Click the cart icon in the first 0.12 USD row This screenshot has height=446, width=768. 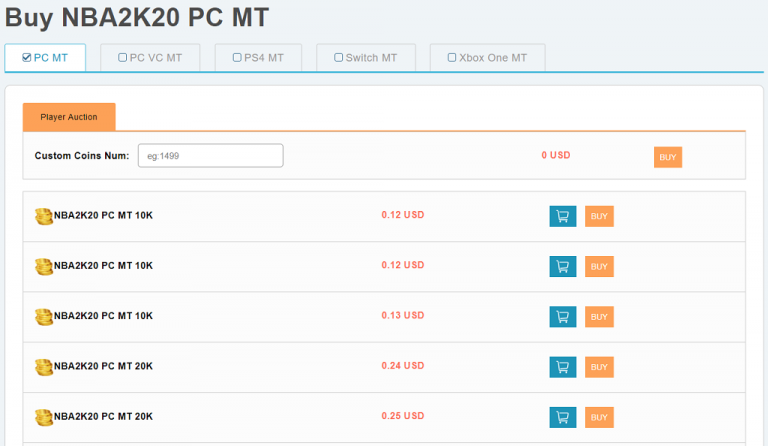point(563,216)
